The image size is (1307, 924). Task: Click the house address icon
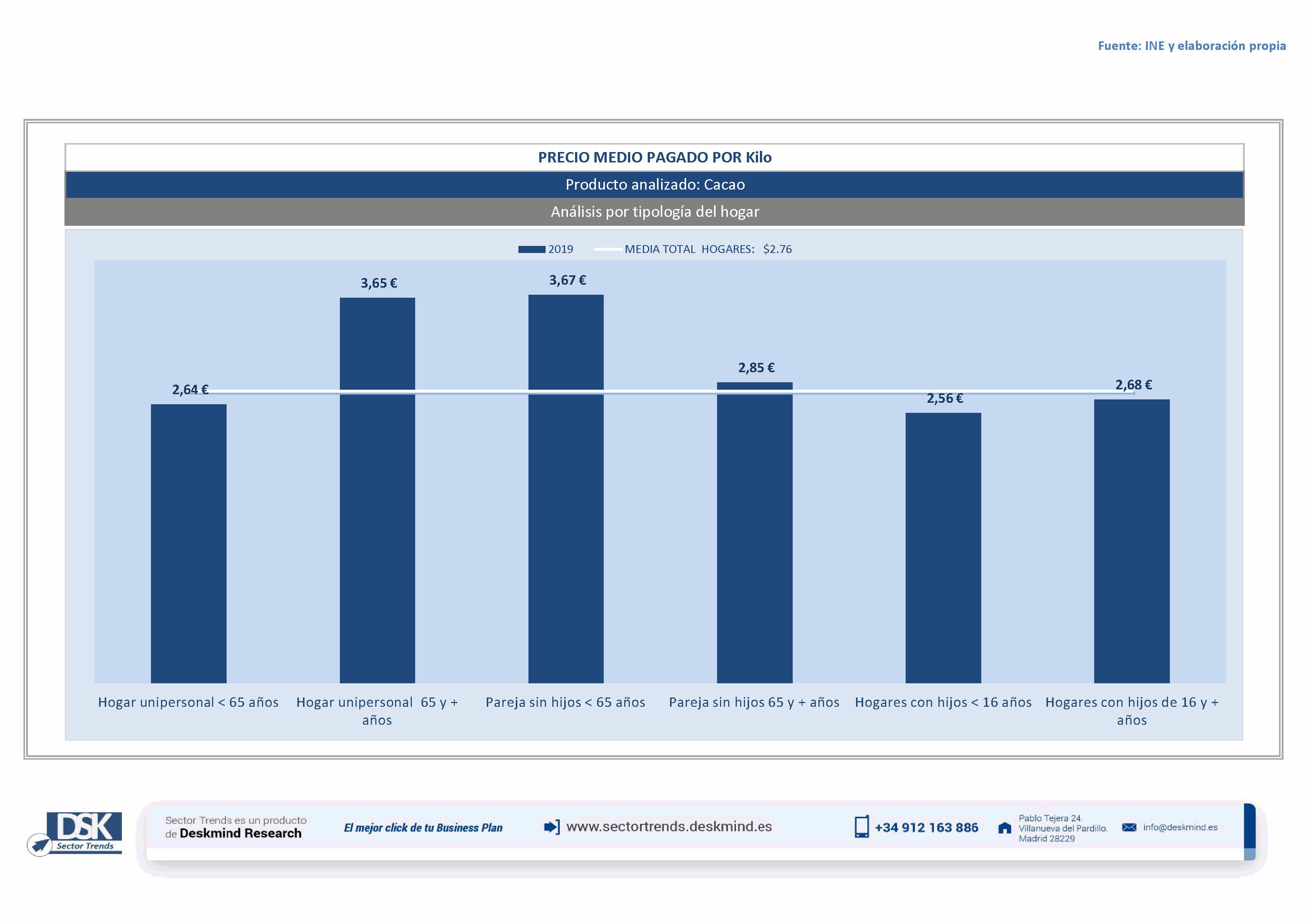(x=1005, y=828)
